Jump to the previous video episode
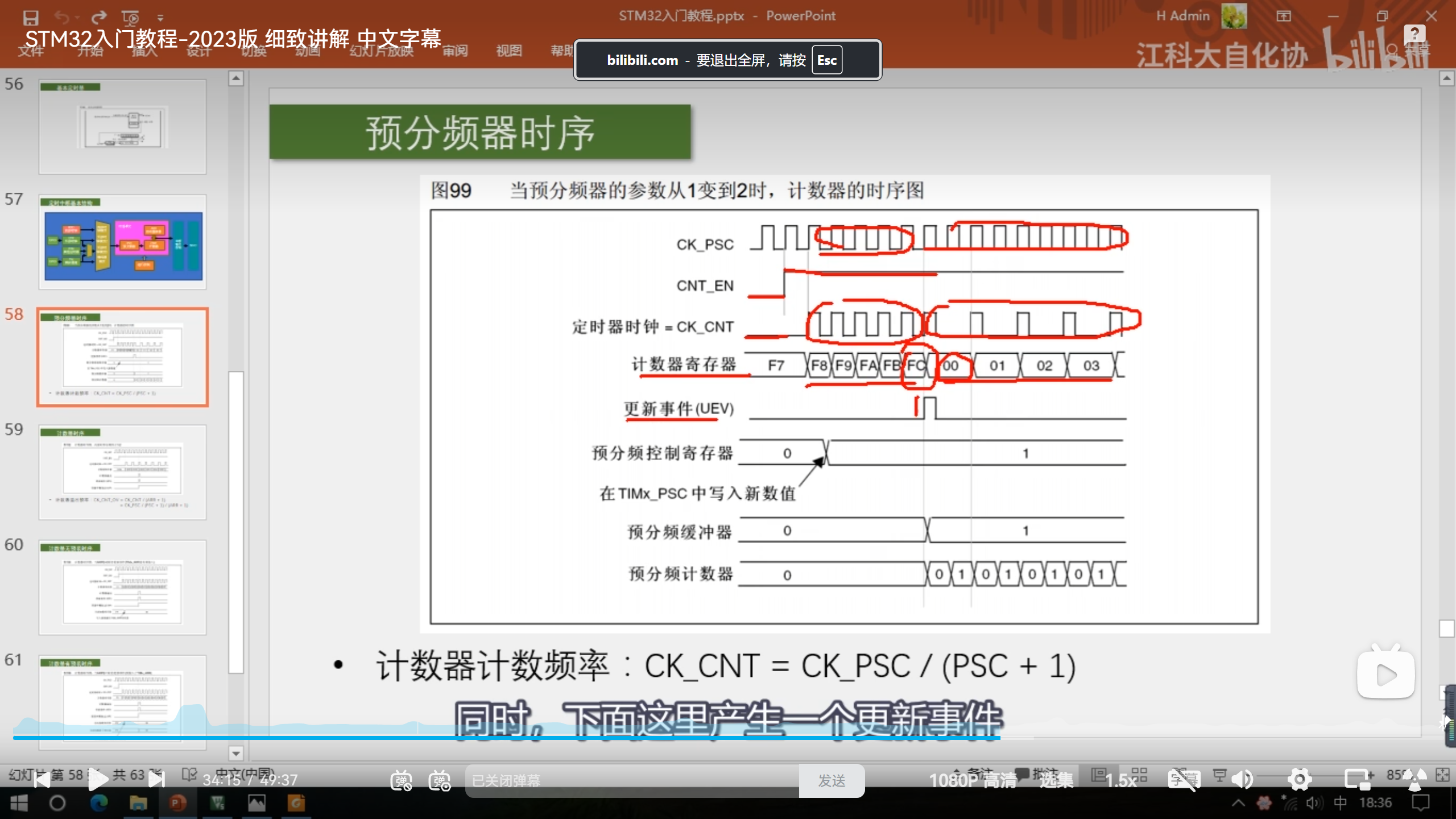 42,780
